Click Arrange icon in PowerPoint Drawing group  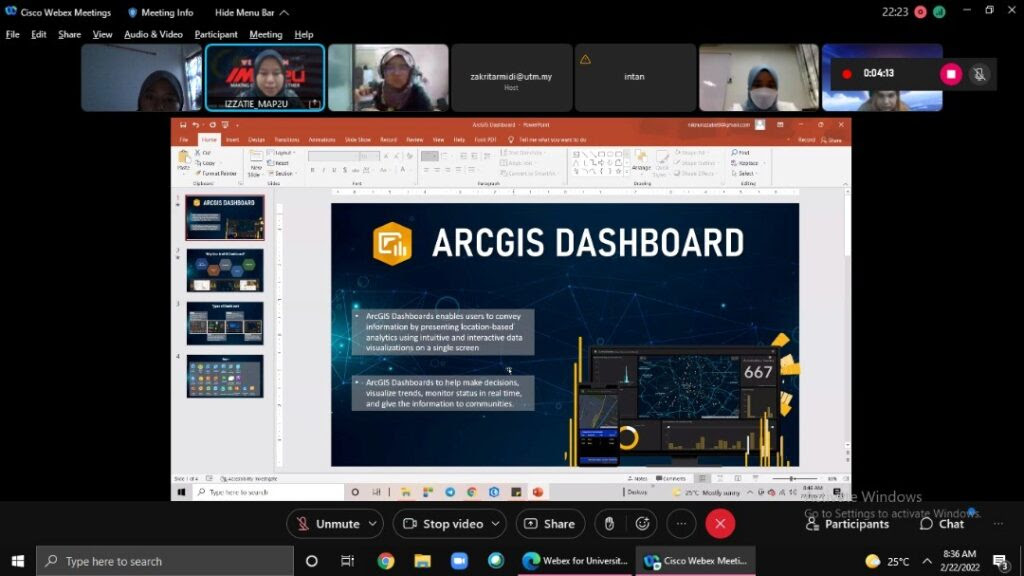coord(641,161)
